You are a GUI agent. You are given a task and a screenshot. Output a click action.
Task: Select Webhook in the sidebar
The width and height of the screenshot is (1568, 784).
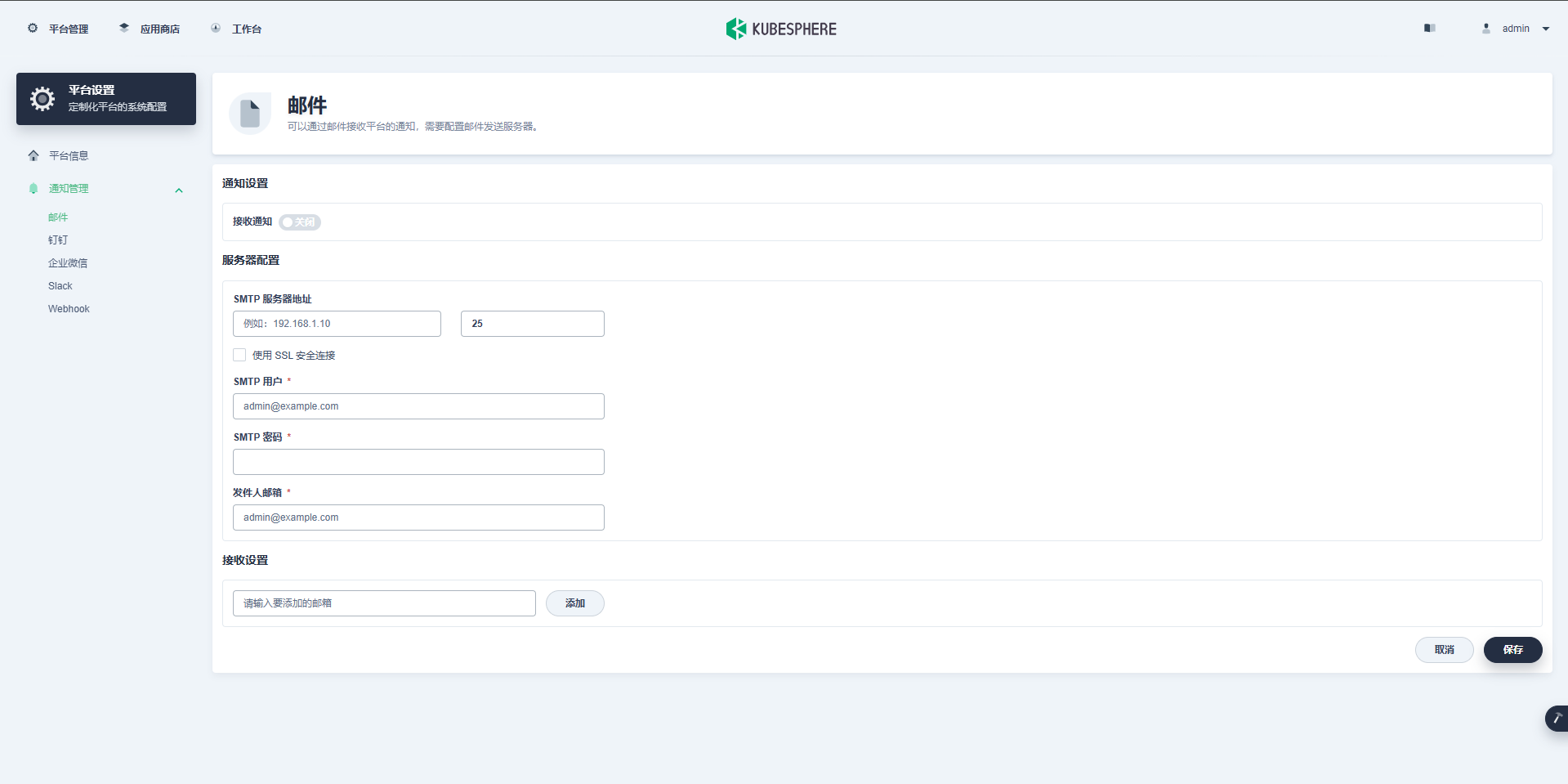point(69,309)
